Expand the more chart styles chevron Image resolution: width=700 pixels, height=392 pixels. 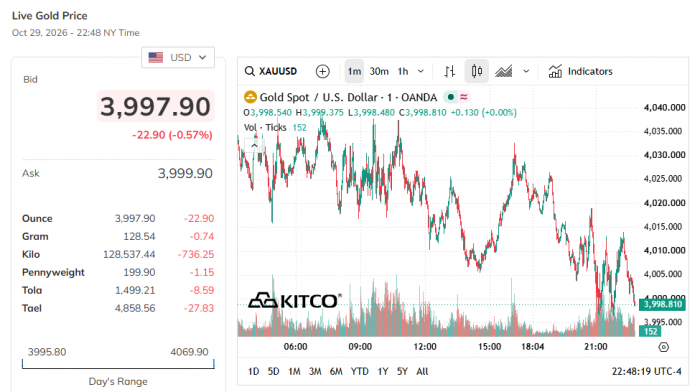click(x=526, y=71)
